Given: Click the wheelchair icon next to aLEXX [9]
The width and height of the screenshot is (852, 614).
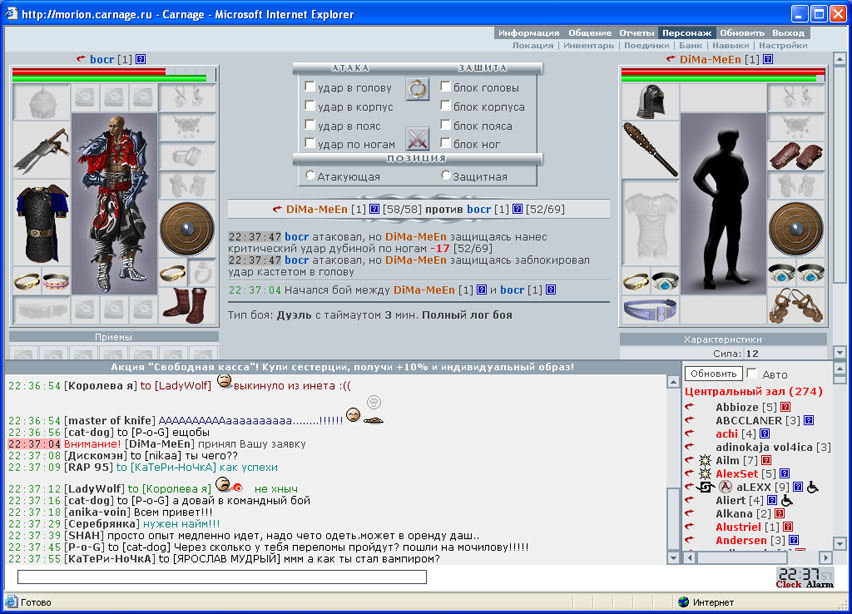Looking at the screenshot, I should pyautogui.click(x=813, y=487).
